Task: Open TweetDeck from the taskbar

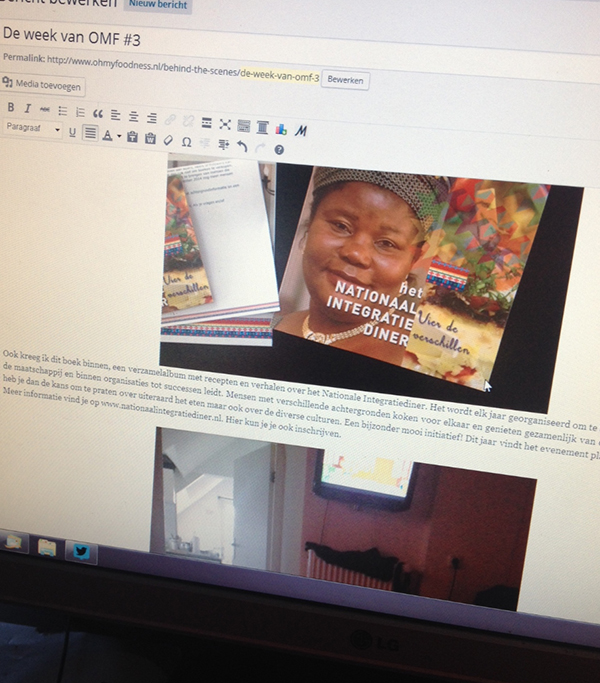Action: point(81,551)
